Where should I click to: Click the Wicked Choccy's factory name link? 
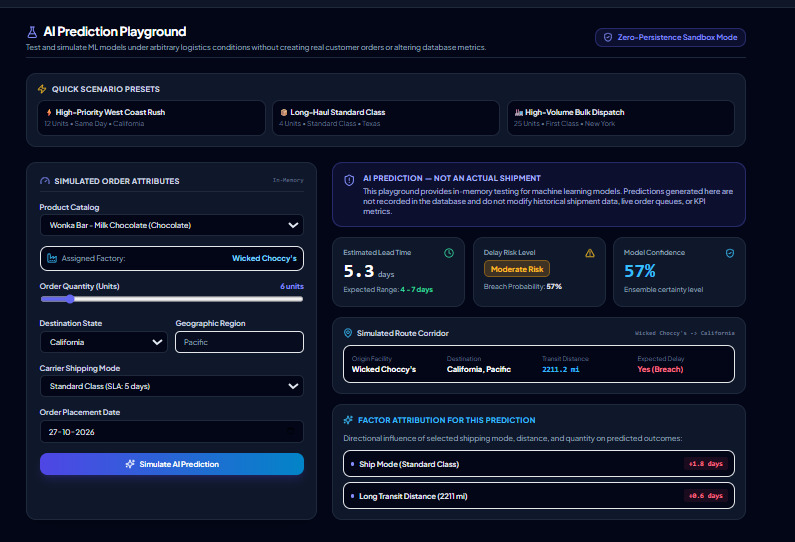[264, 258]
